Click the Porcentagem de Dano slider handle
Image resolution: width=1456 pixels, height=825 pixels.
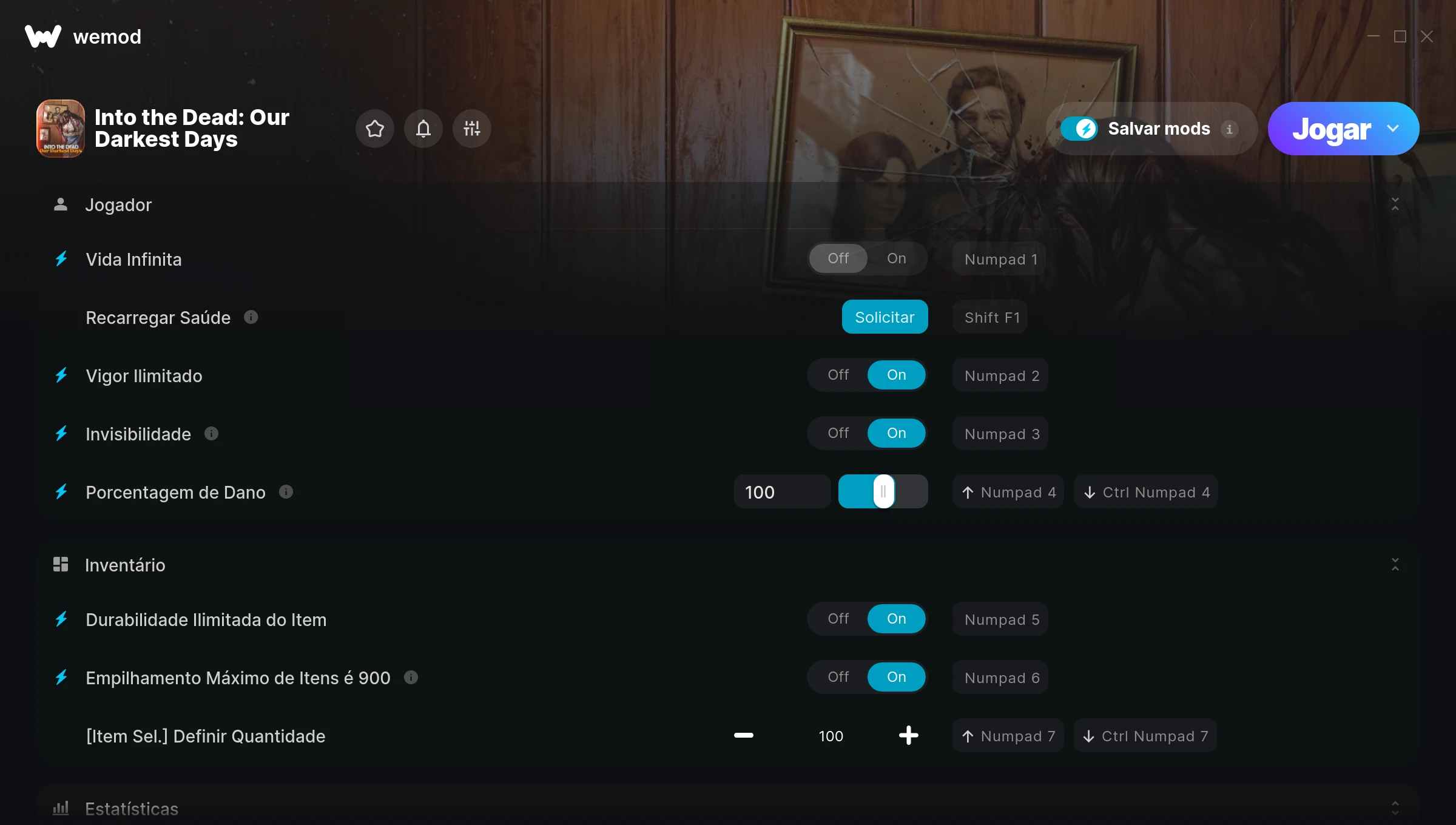(883, 492)
